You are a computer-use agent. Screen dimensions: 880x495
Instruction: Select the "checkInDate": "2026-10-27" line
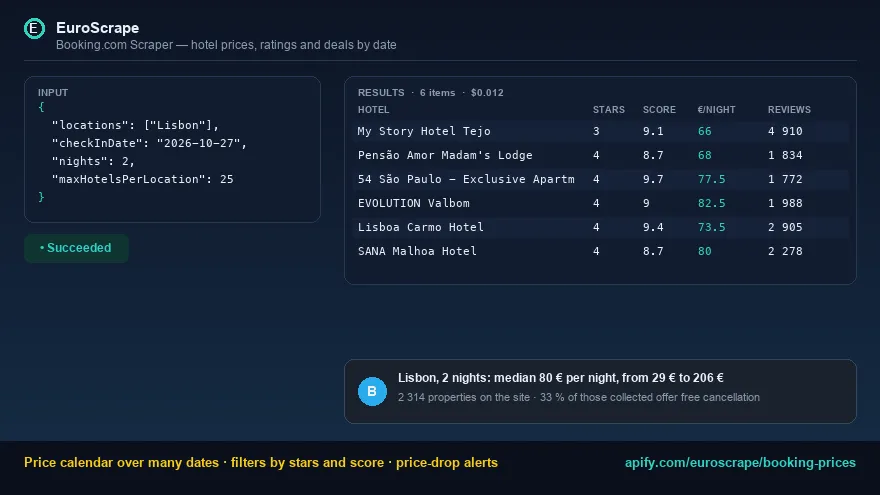(149, 143)
